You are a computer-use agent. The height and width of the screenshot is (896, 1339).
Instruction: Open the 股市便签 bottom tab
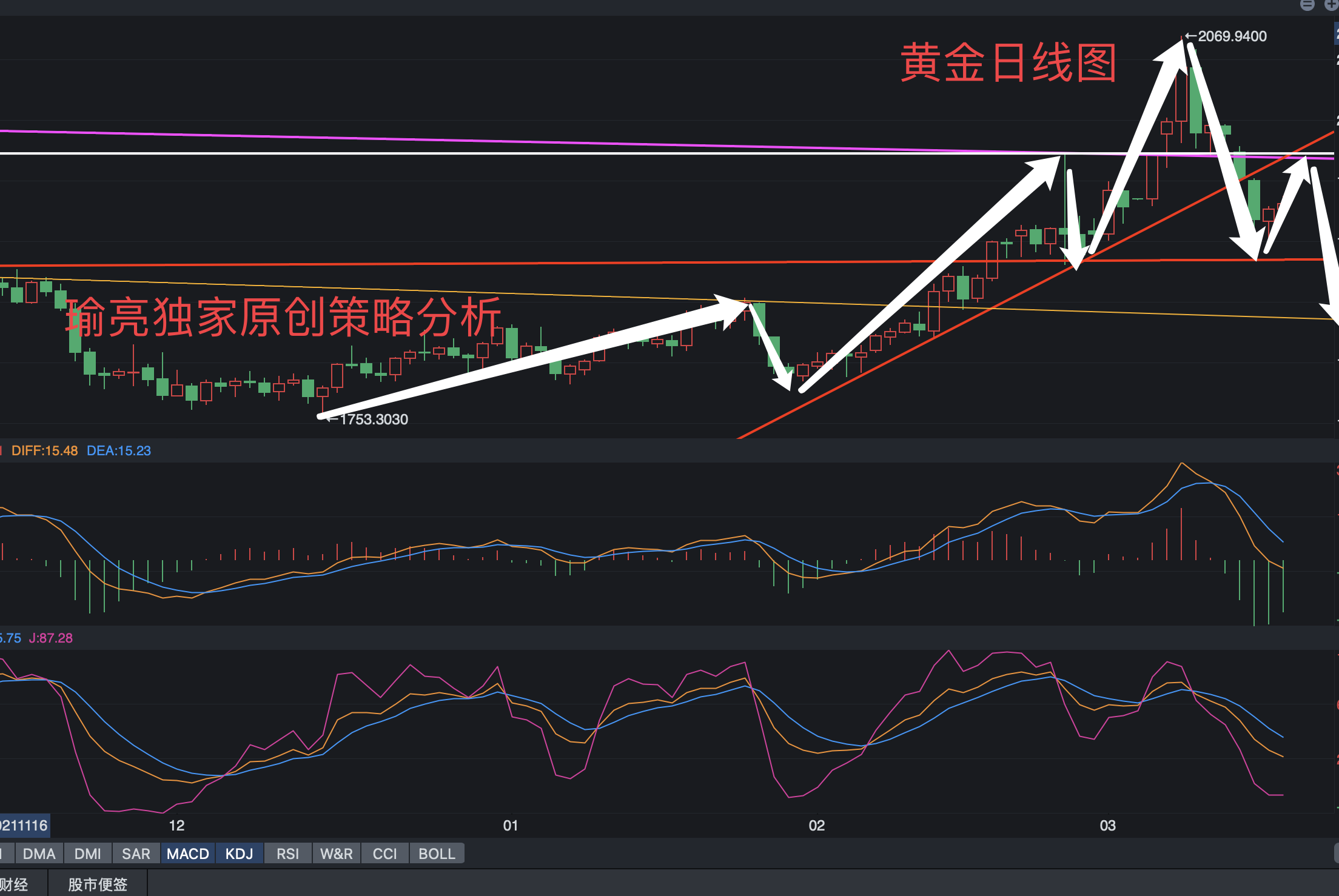(98, 884)
